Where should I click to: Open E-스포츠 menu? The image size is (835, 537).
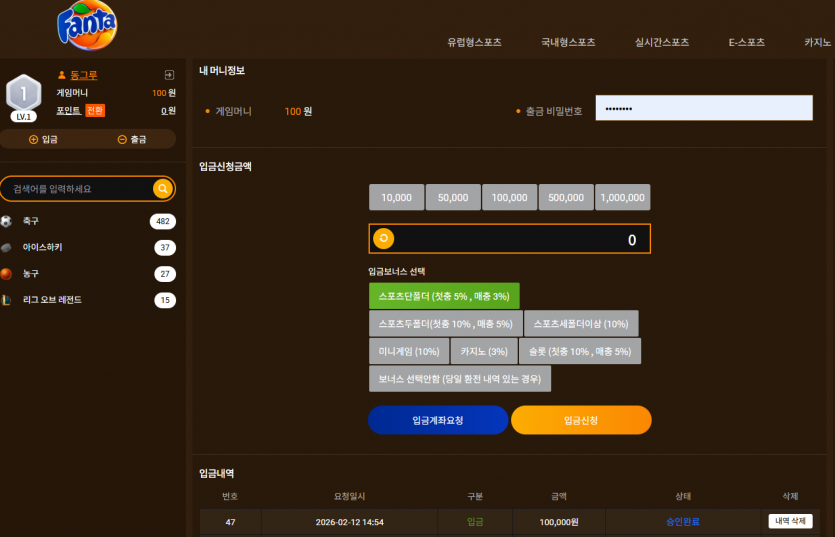pyautogui.click(x=747, y=42)
